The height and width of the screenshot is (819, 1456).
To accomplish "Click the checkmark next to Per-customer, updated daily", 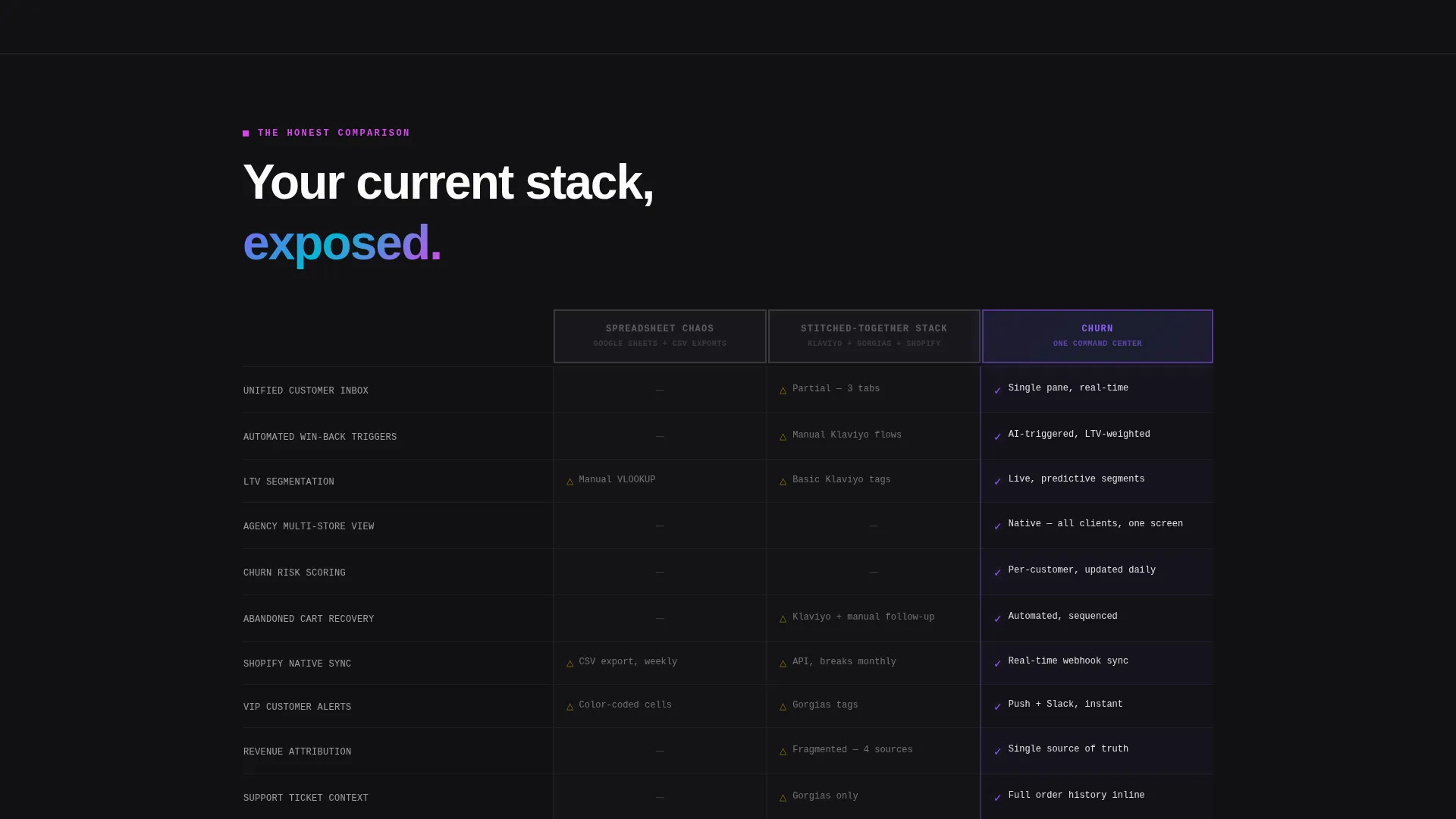I will click(x=997, y=573).
